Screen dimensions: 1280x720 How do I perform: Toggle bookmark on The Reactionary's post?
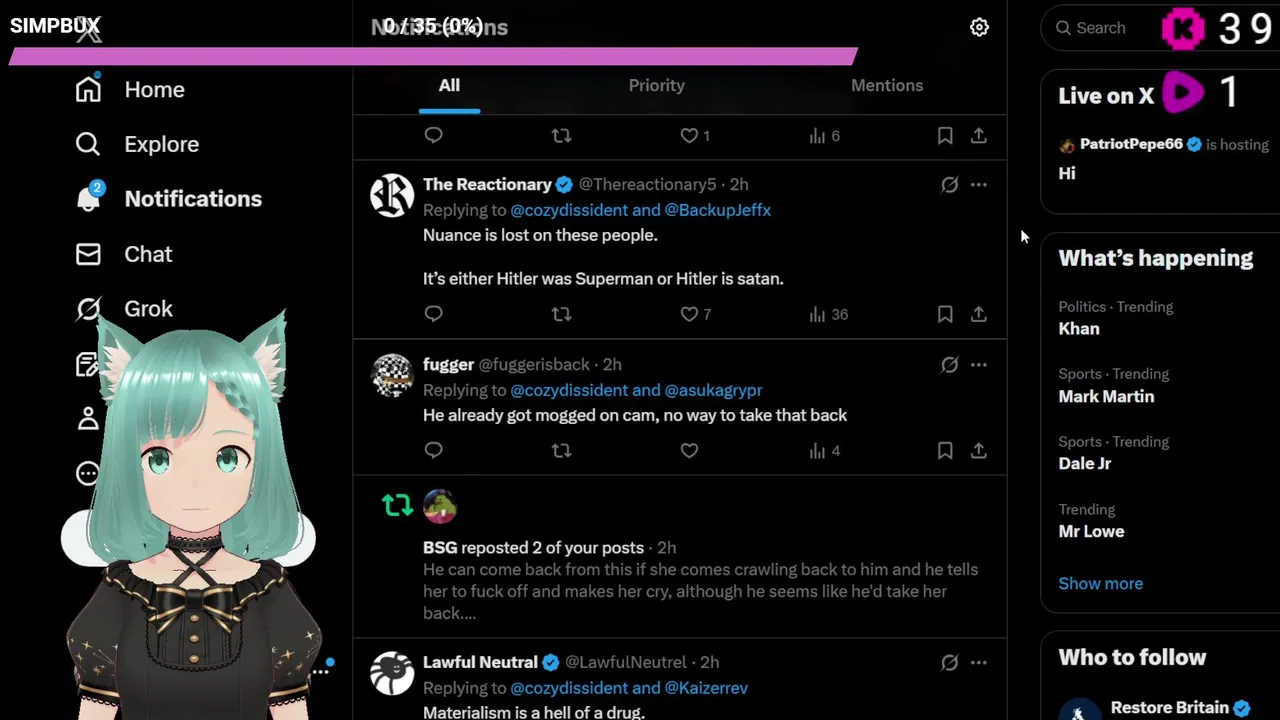(x=945, y=314)
